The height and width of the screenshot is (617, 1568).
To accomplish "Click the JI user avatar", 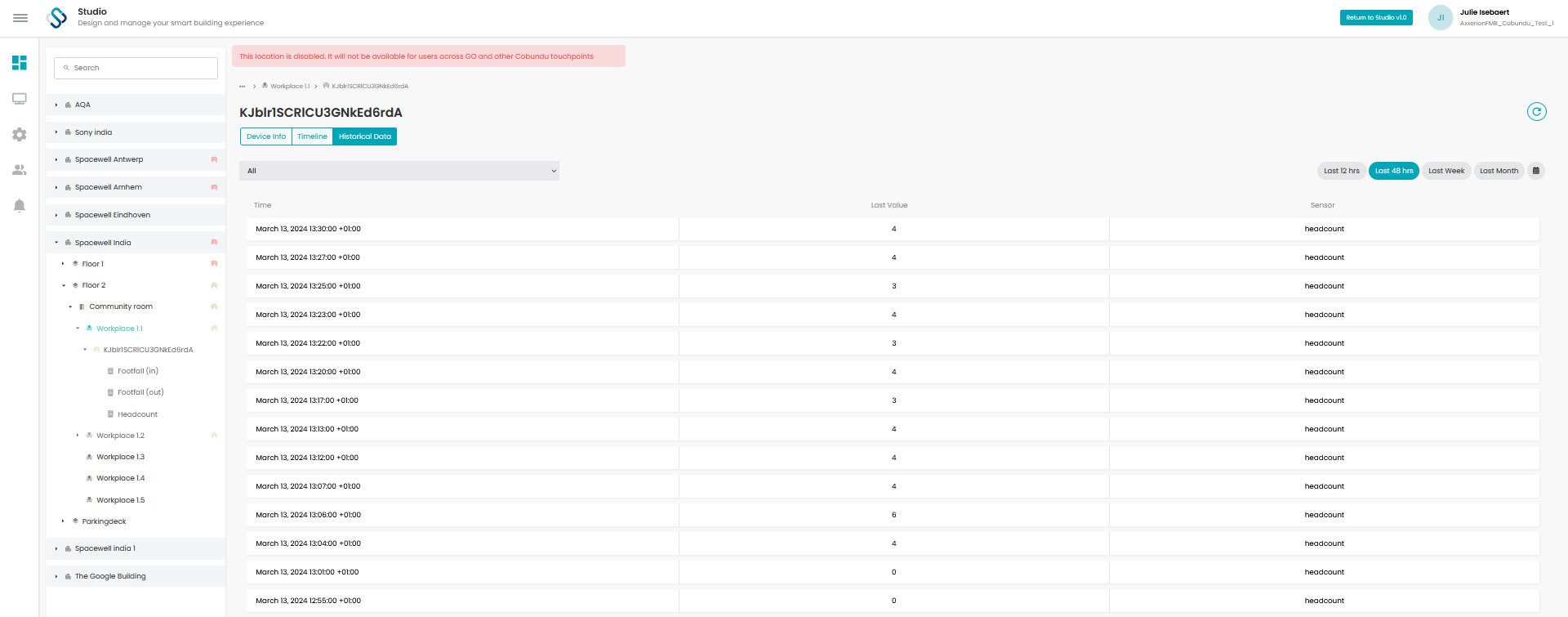I will click(1440, 17).
